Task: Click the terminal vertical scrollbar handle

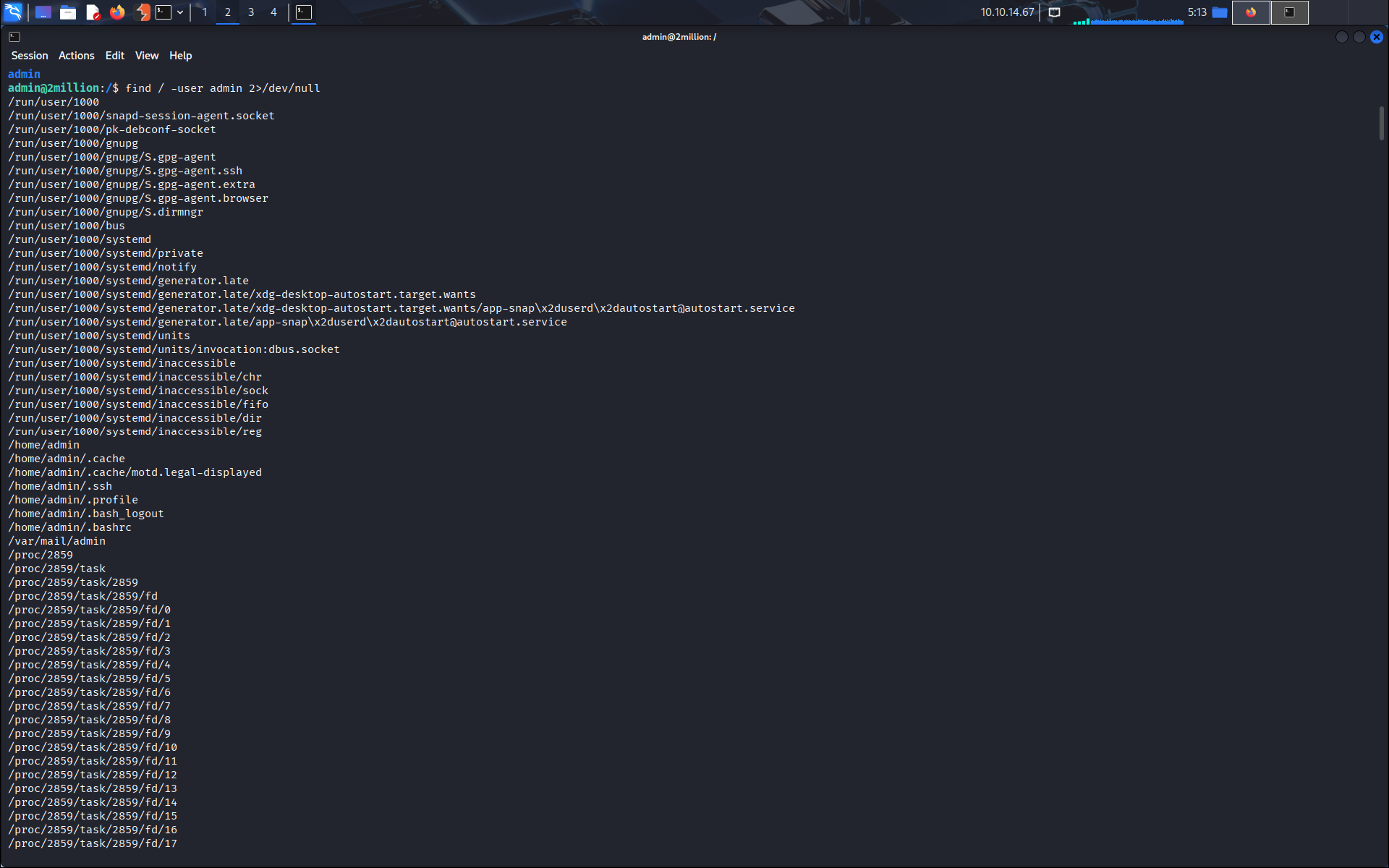Action: pos(1381,123)
